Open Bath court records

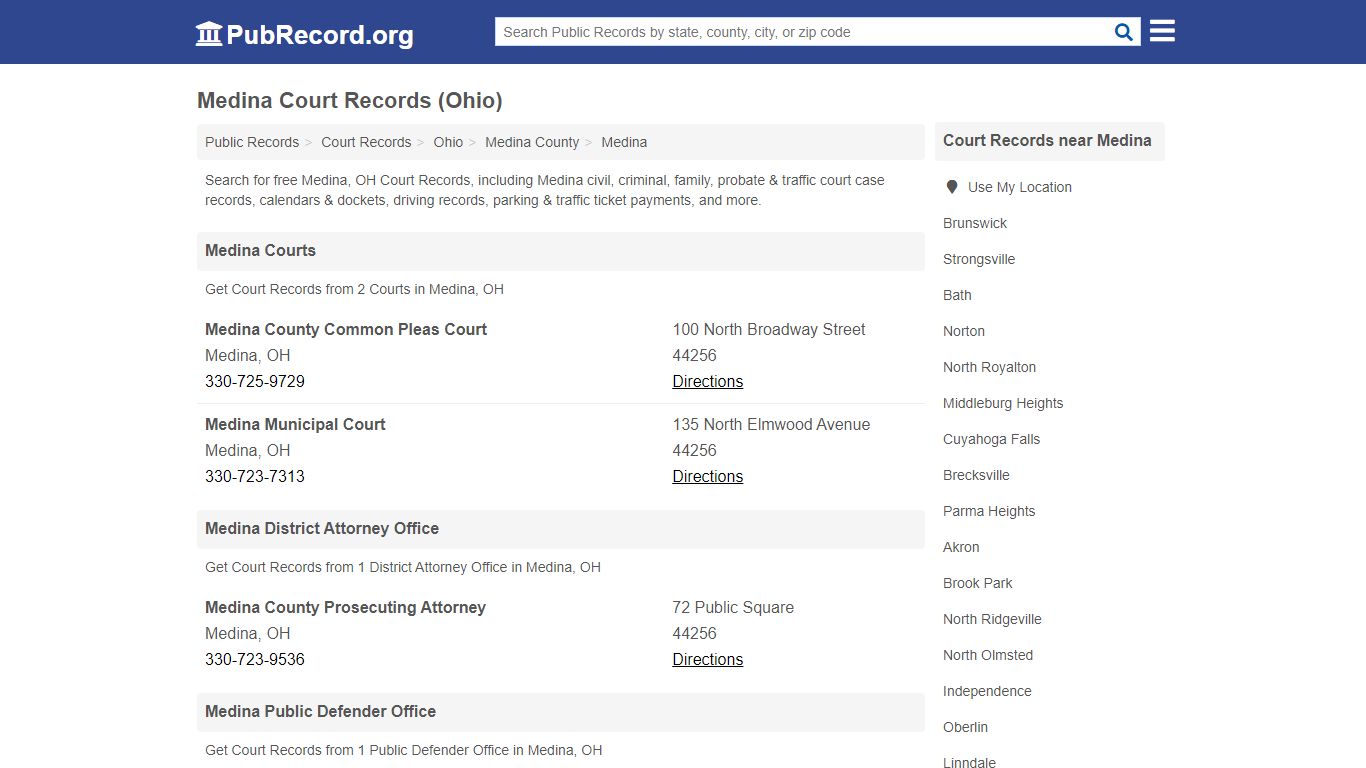point(957,295)
